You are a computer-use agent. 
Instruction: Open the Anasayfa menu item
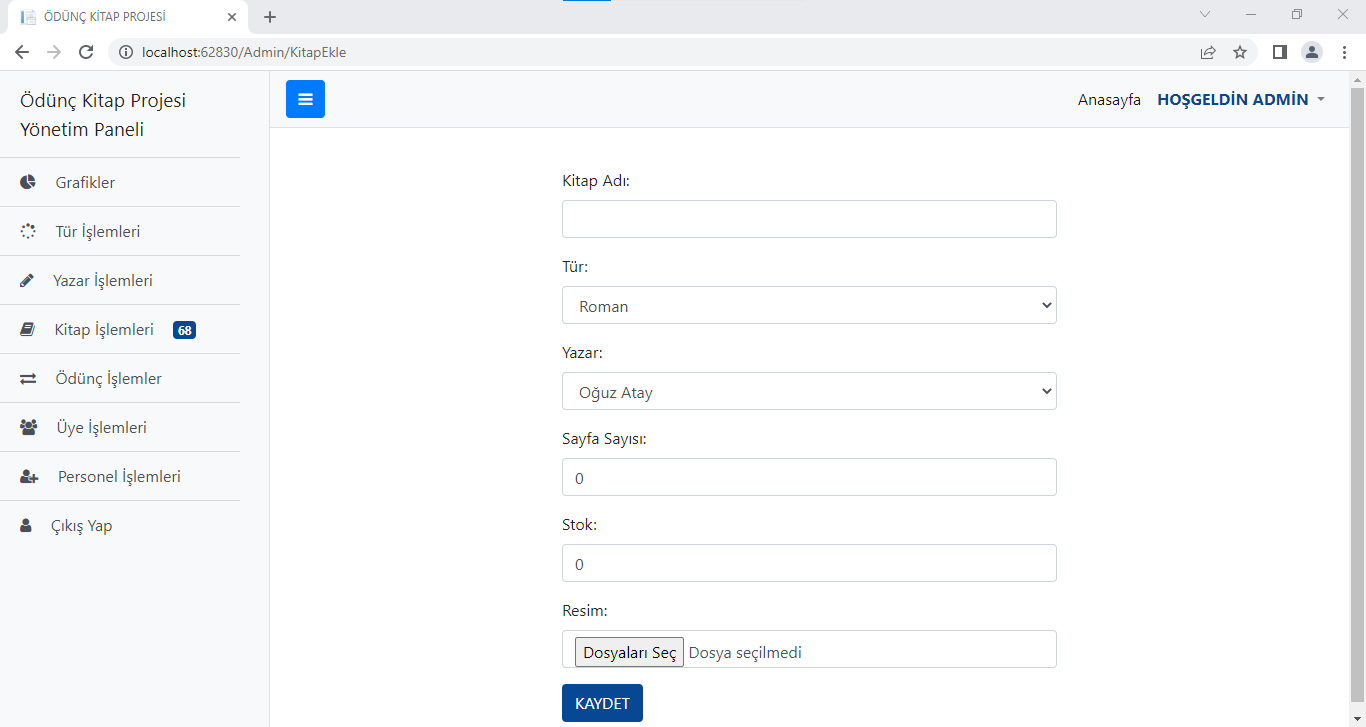point(1109,99)
